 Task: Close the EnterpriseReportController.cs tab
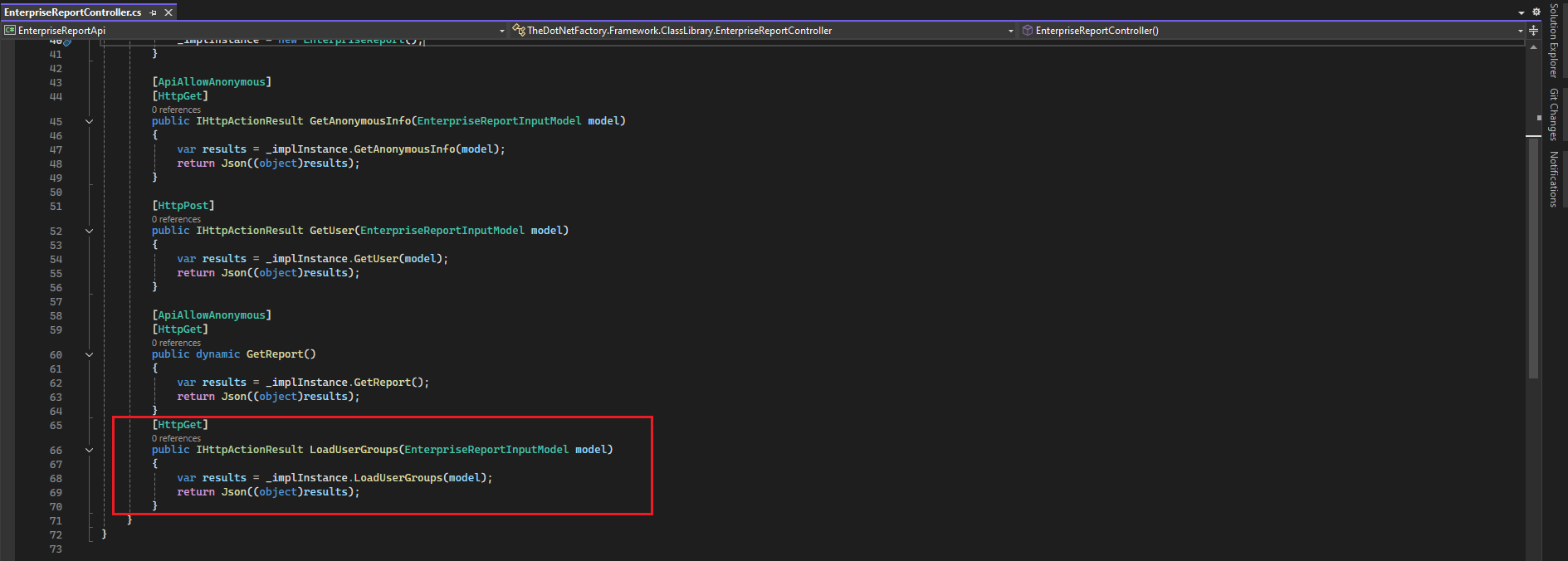pyautogui.click(x=169, y=12)
